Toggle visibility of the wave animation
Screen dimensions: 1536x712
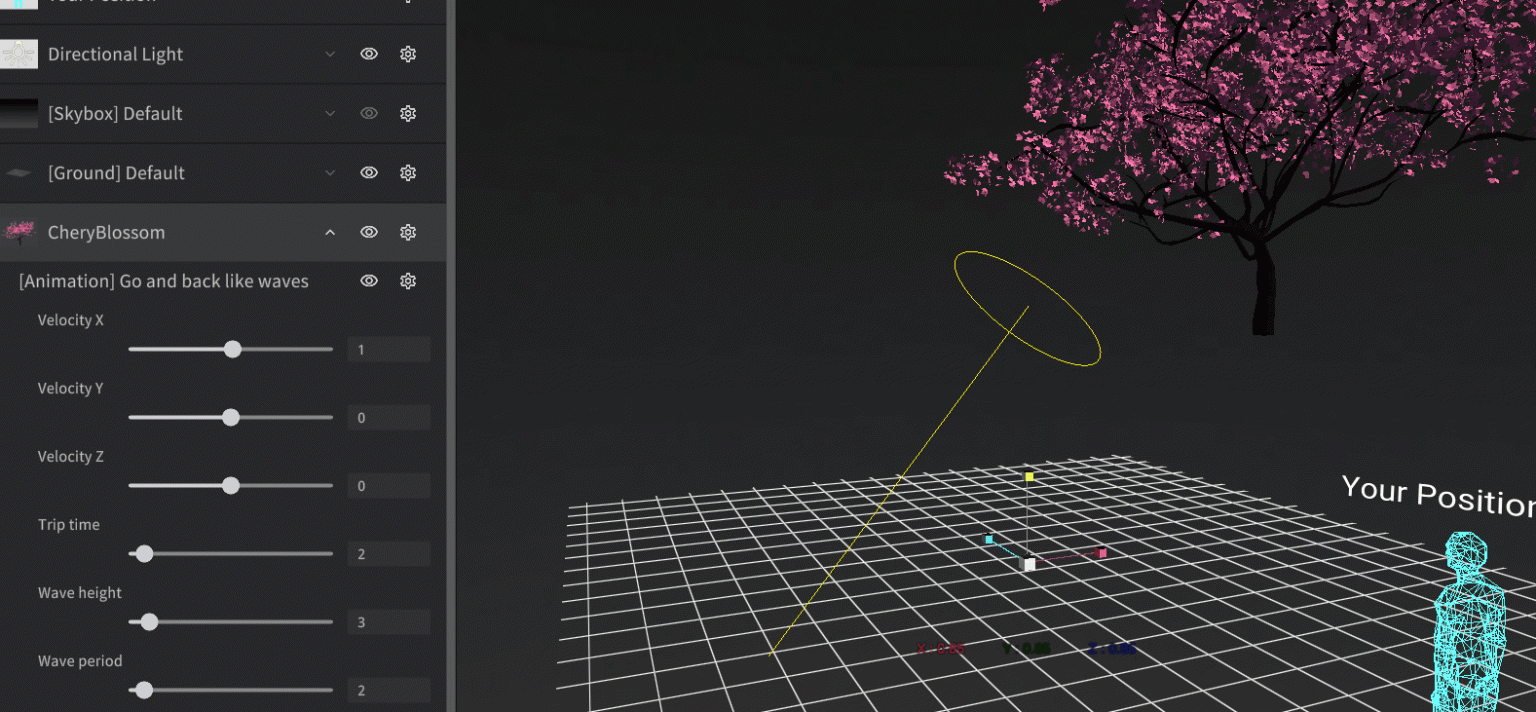pos(369,281)
